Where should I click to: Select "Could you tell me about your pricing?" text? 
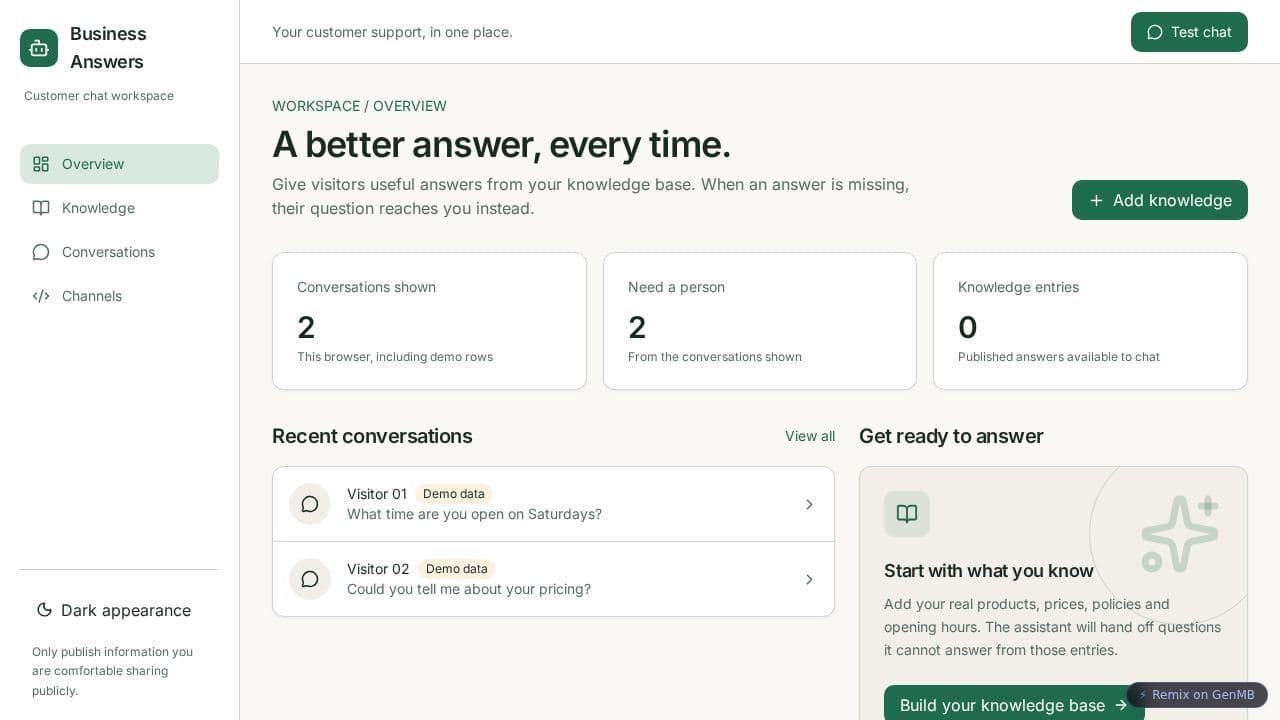(x=469, y=589)
